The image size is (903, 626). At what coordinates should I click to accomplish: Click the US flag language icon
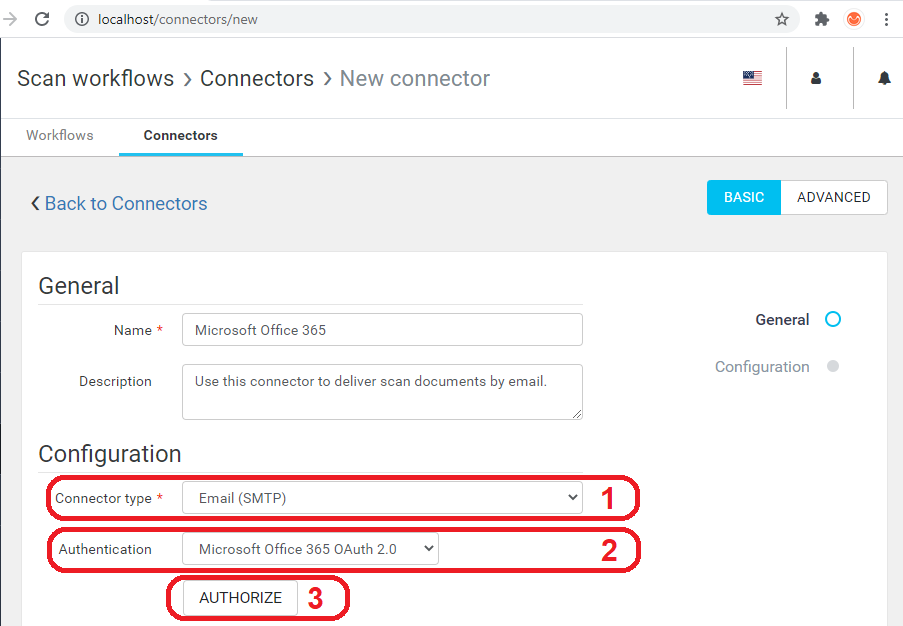752,78
